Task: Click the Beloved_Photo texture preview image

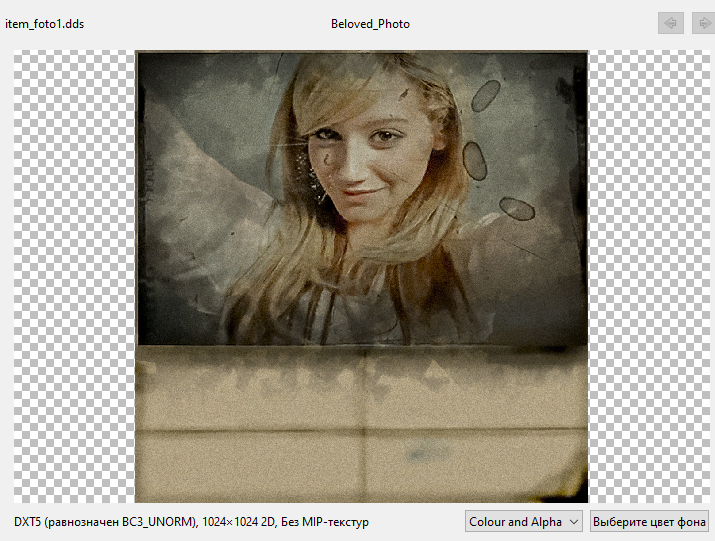Action: tap(362, 276)
